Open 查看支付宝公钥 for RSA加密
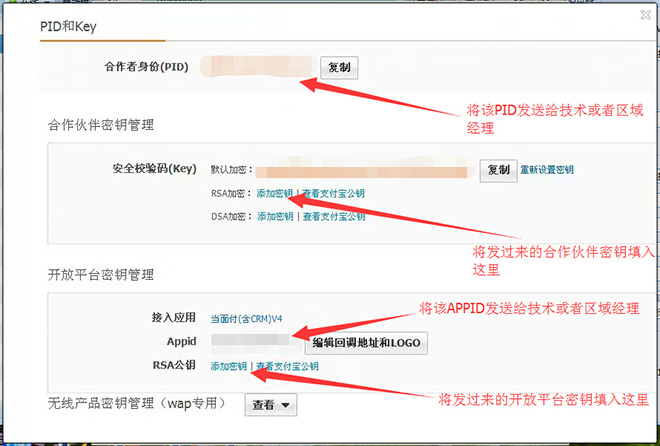The image size is (660, 446). (x=333, y=194)
